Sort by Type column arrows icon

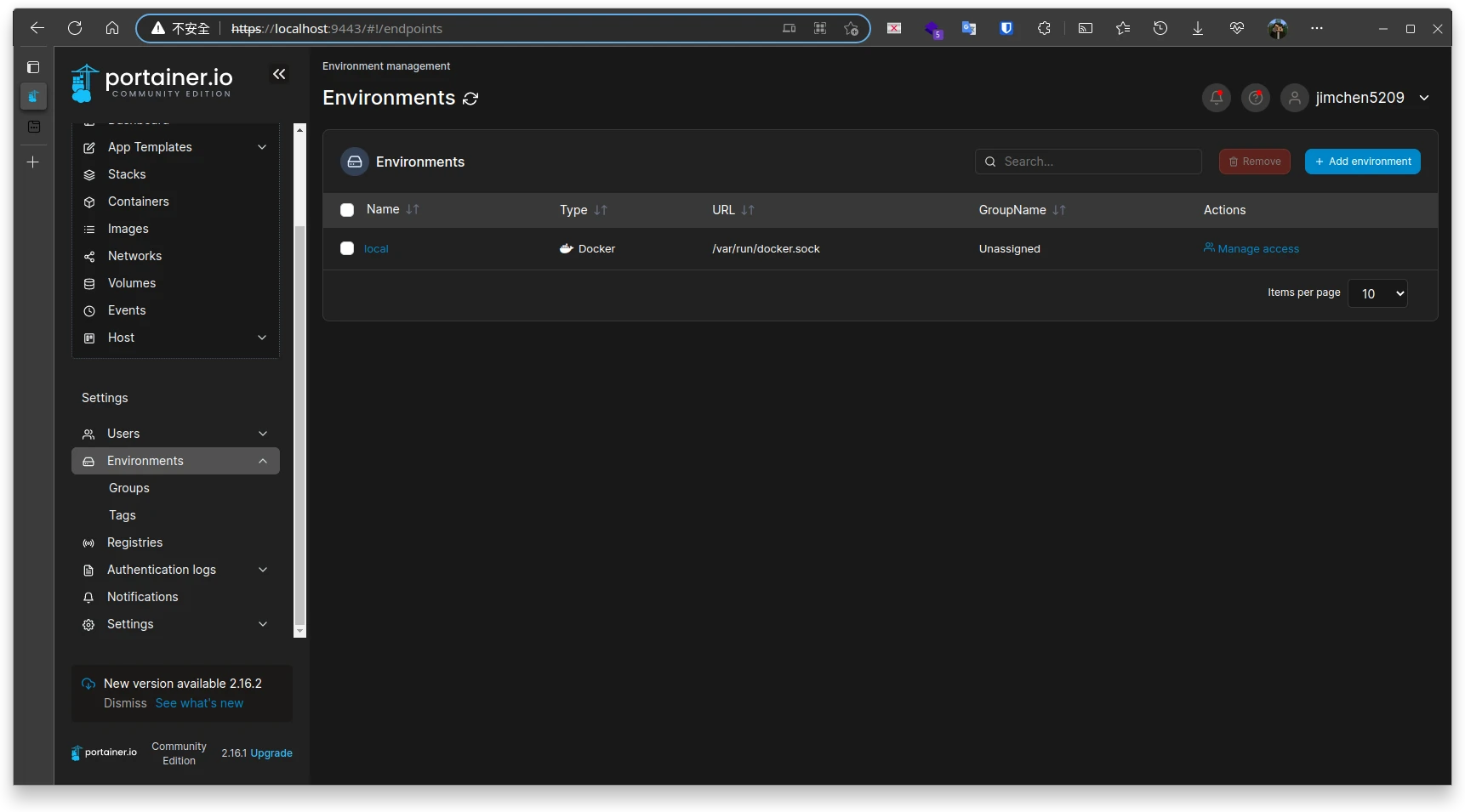601,210
